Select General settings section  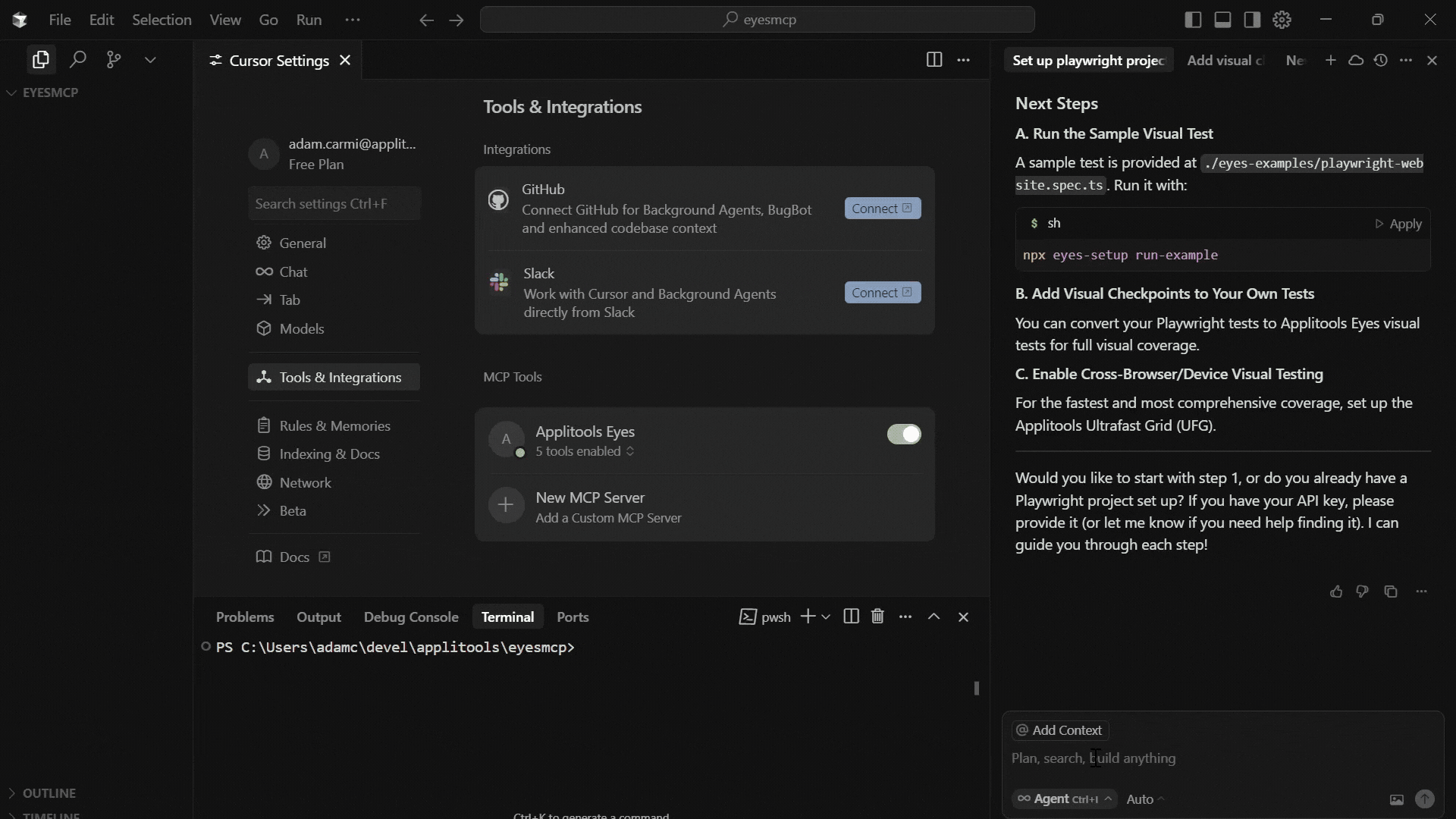[x=334, y=243]
